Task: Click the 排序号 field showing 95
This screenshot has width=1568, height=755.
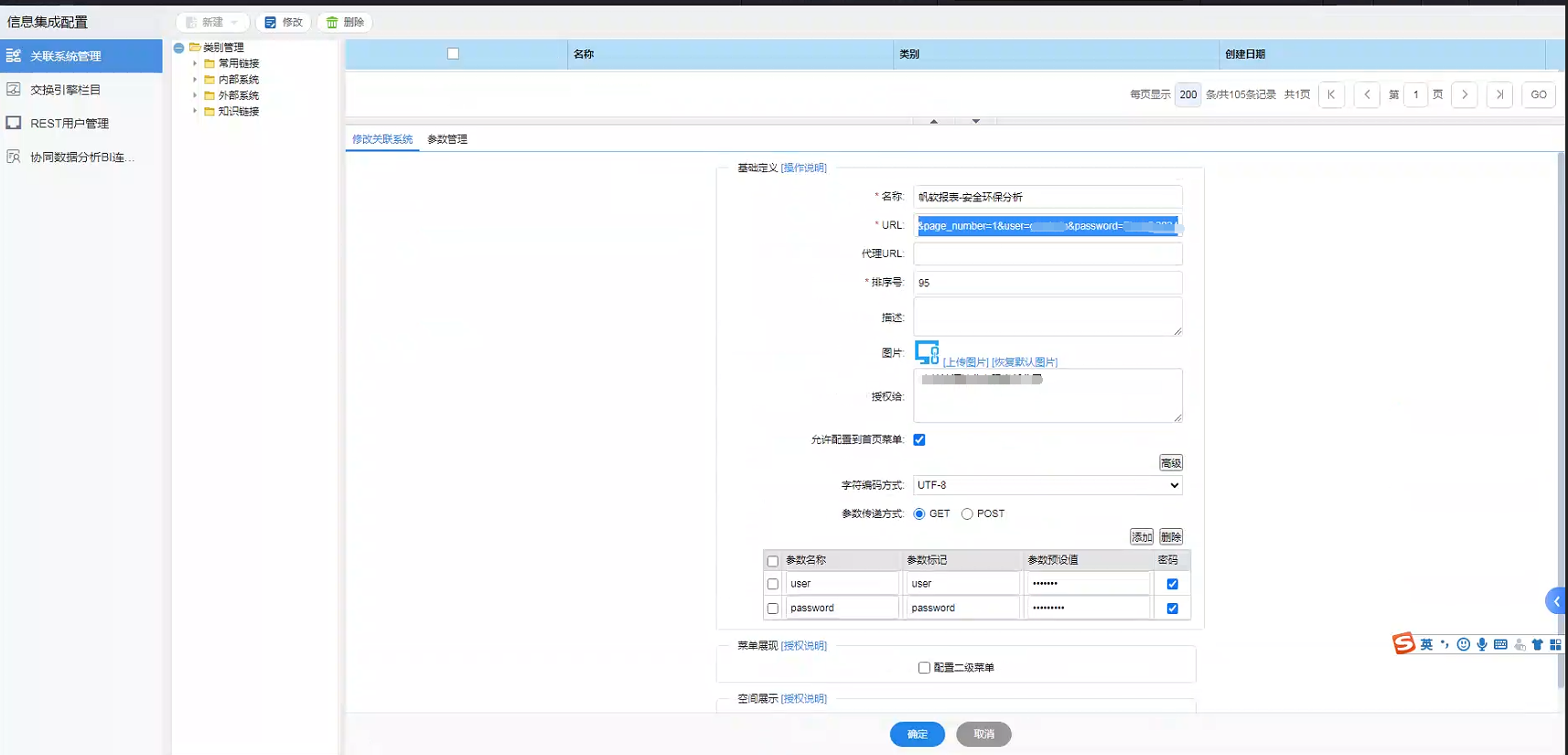Action: coord(1047,283)
